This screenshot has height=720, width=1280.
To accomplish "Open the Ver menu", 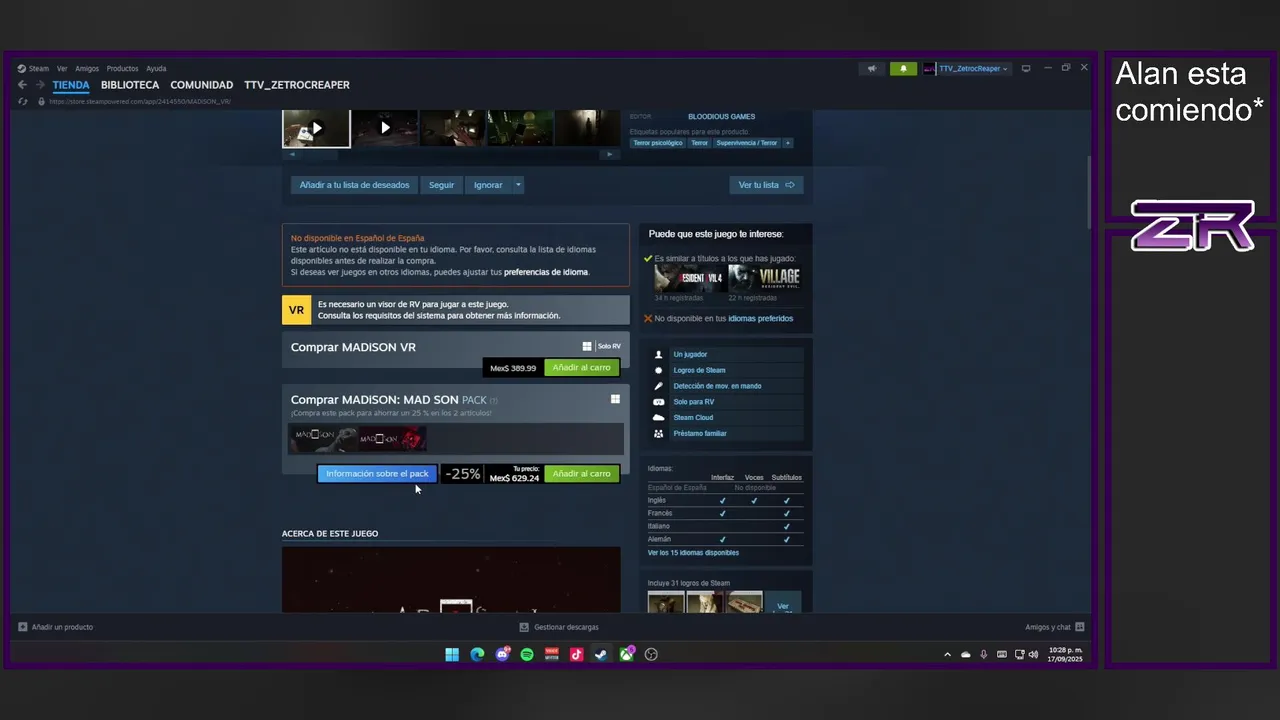I will [62, 69].
